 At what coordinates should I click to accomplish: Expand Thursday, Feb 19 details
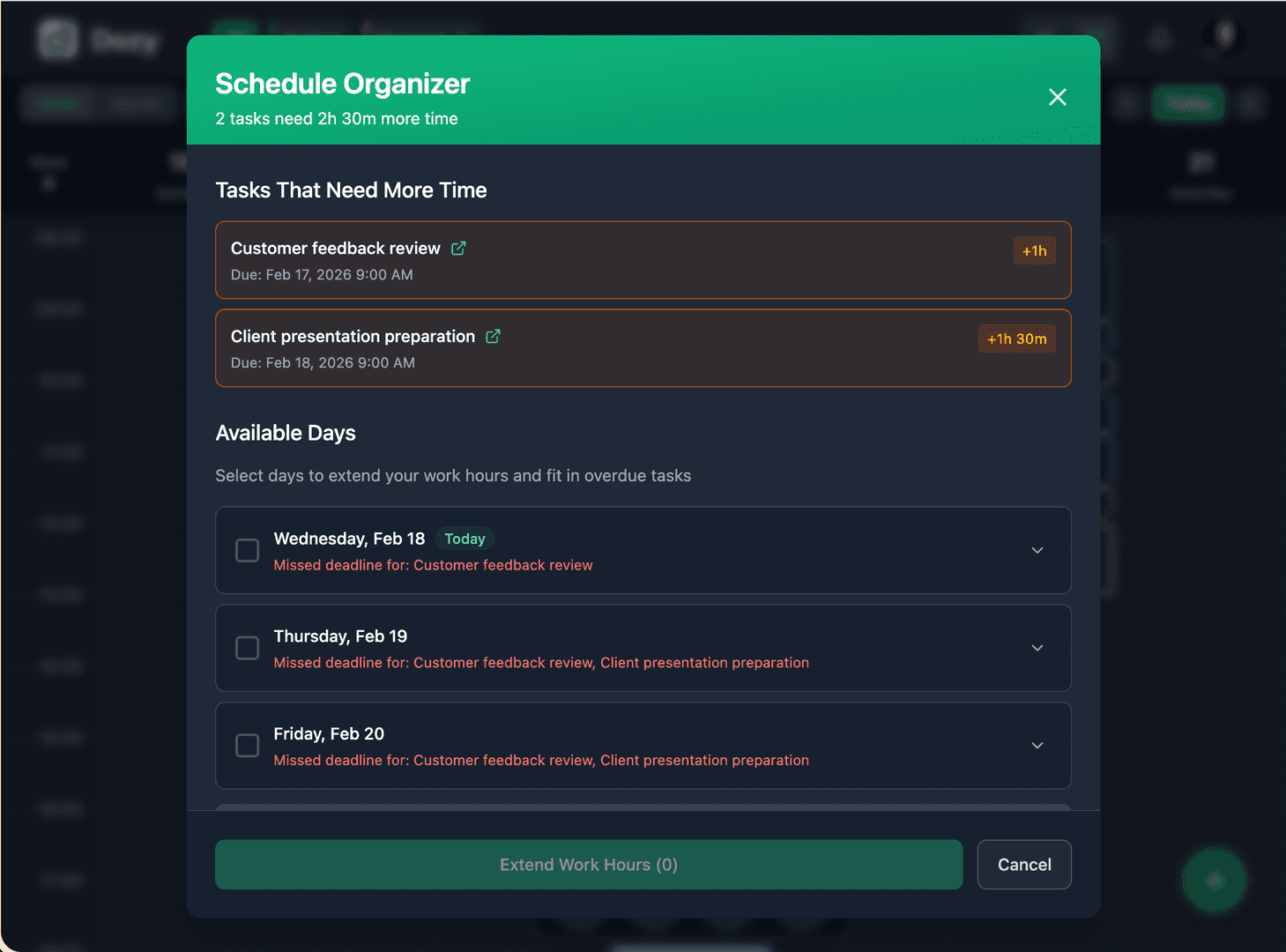click(x=1037, y=648)
